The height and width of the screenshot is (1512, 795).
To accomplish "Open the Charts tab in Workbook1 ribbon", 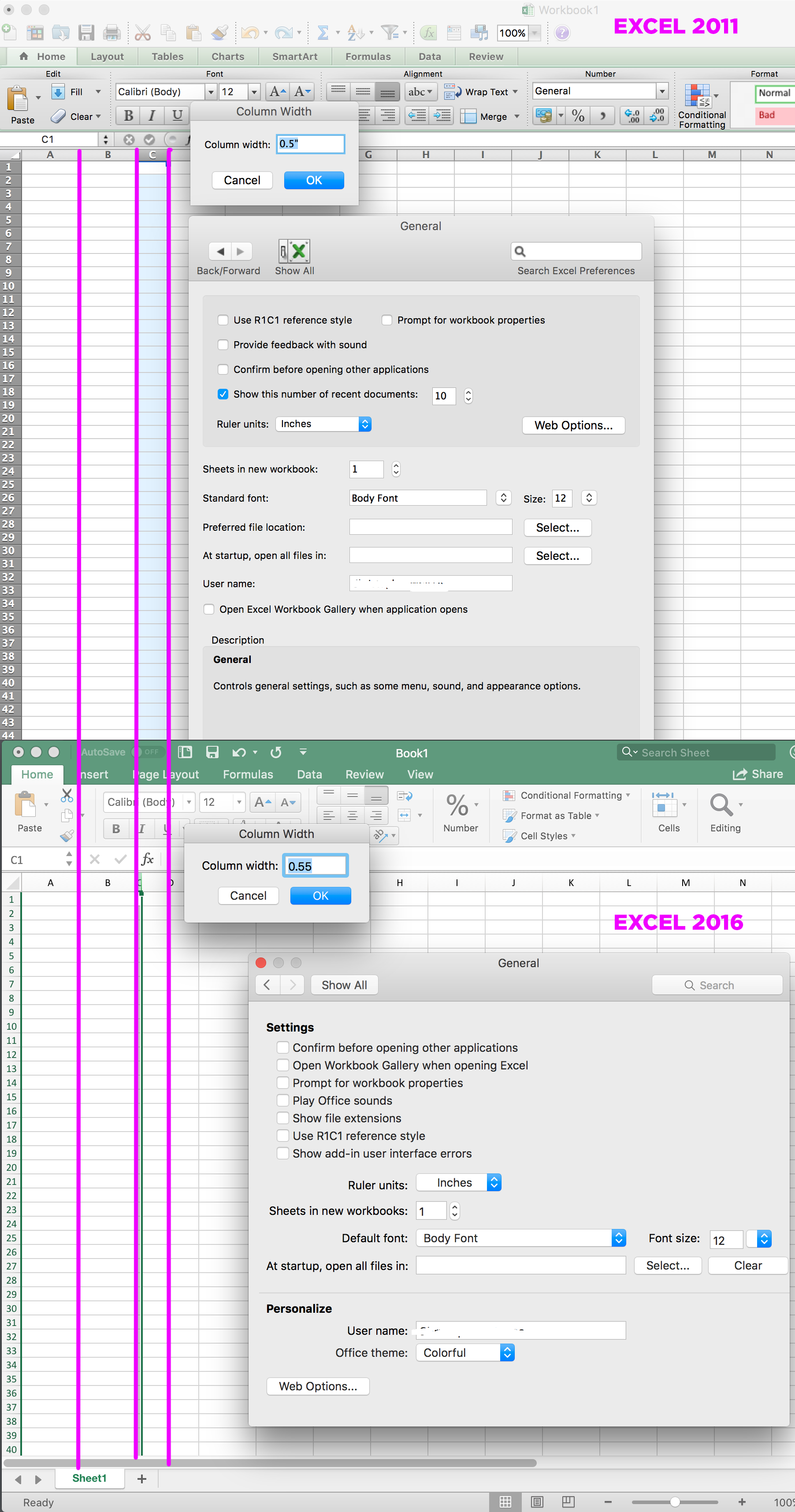I will tap(228, 56).
